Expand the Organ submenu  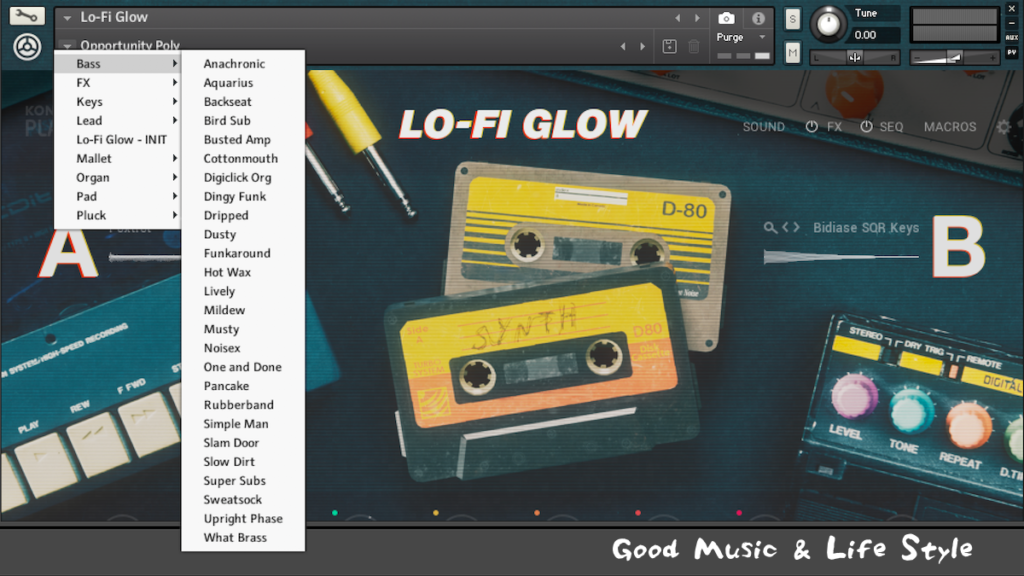[x=118, y=177]
